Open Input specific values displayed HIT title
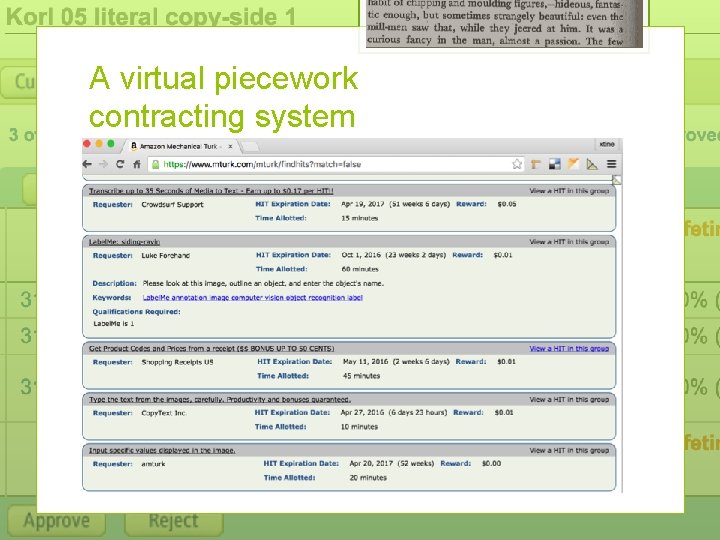Viewport: 720px width, 540px height. pyautogui.click(x=162, y=450)
